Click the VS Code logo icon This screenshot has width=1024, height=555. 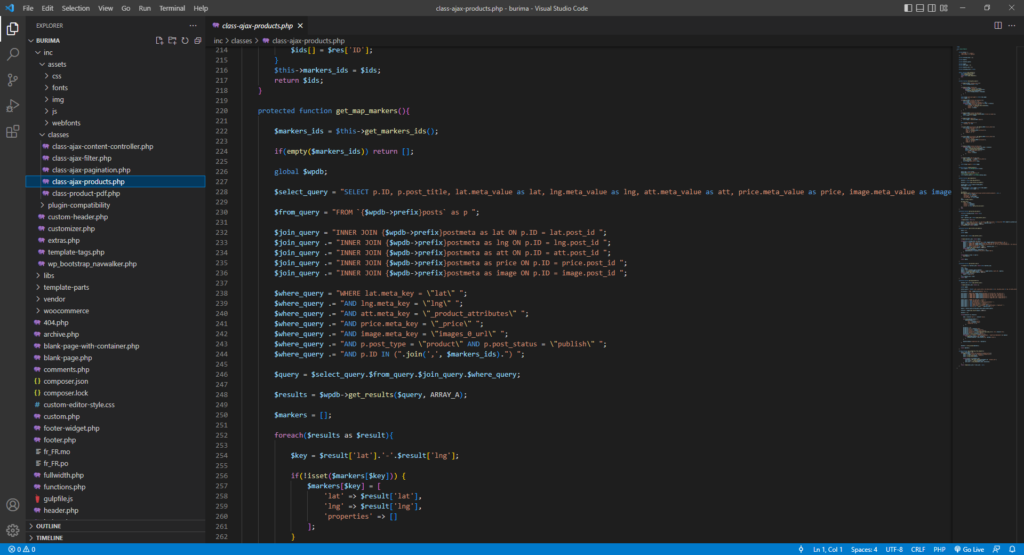[9, 8]
